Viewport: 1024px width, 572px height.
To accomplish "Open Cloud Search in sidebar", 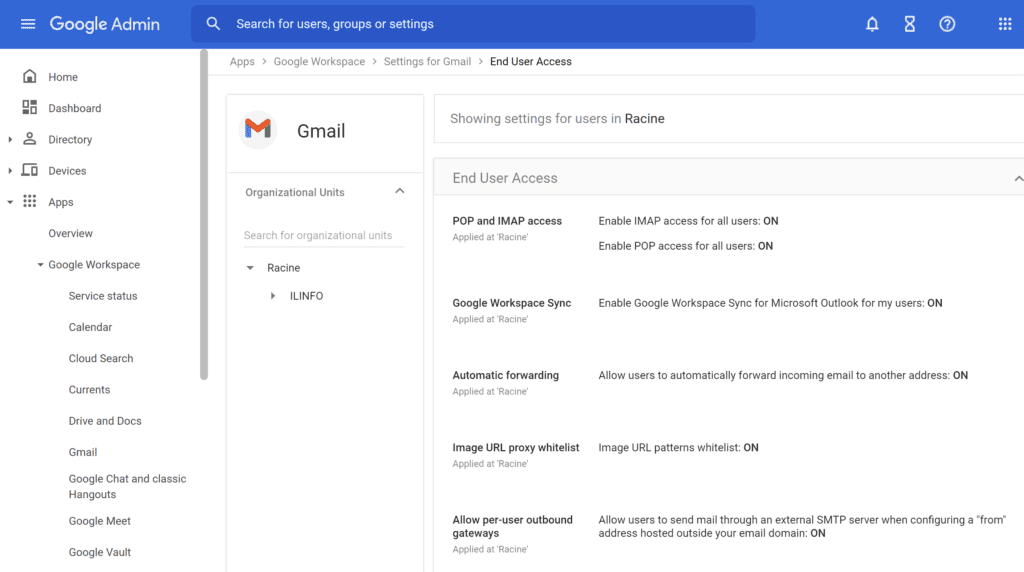I will (x=101, y=358).
